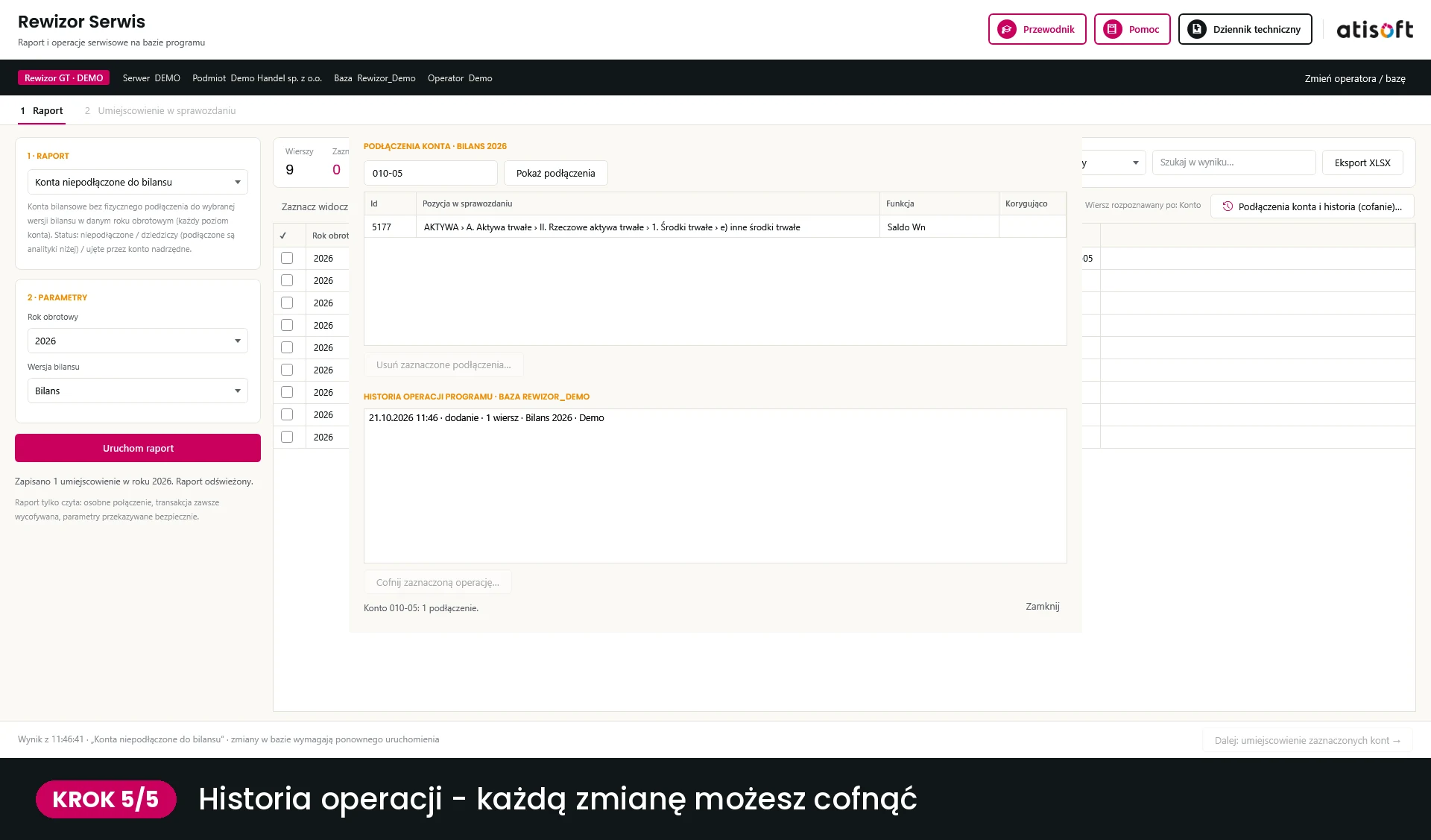Tick the second 2026 row checkbox
This screenshot has width=1431, height=840.
287,280
